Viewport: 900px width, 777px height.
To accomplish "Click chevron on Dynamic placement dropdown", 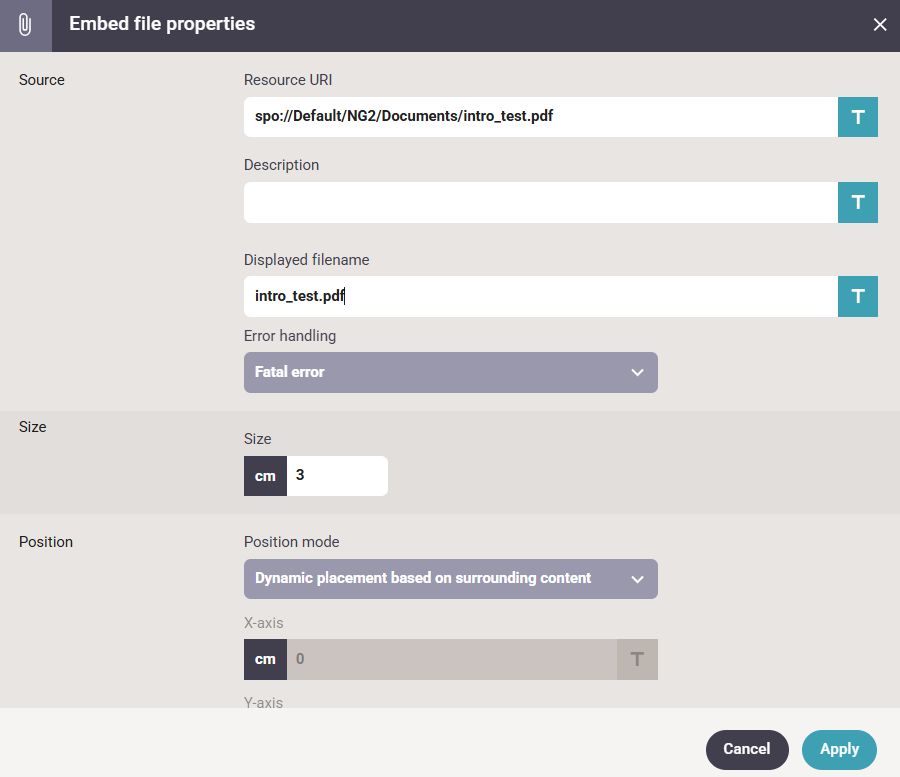I will [x=637, y=579].
